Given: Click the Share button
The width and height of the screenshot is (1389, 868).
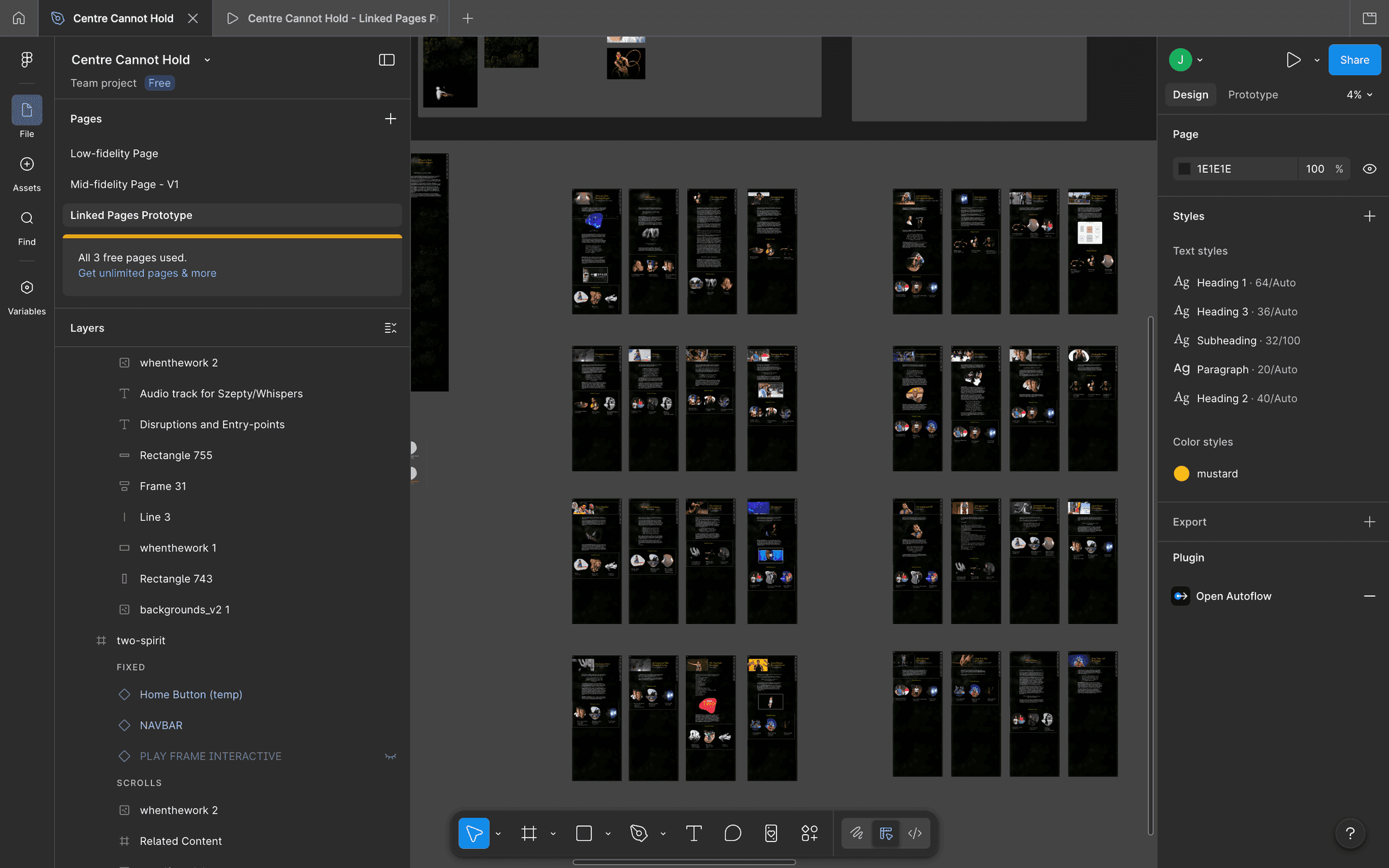Looking at the screenshot, I should click(x=1354, y=60).
